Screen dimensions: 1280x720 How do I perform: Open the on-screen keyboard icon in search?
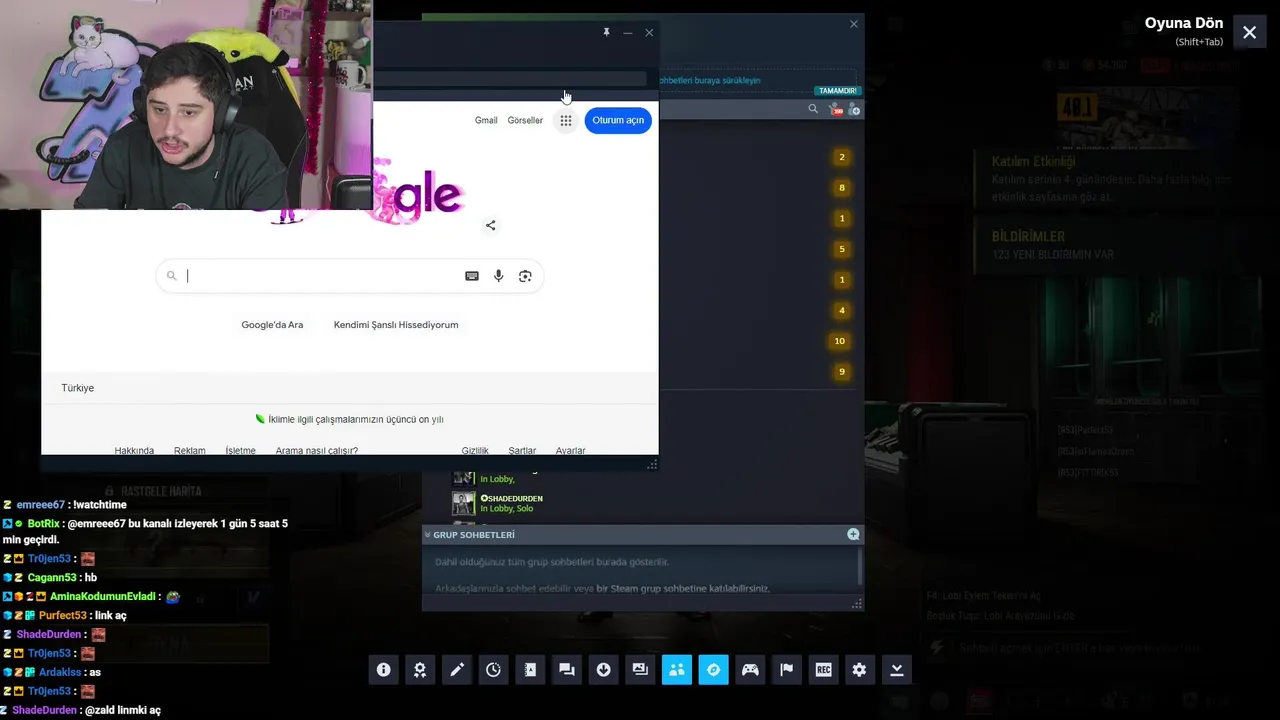point(472,276)
